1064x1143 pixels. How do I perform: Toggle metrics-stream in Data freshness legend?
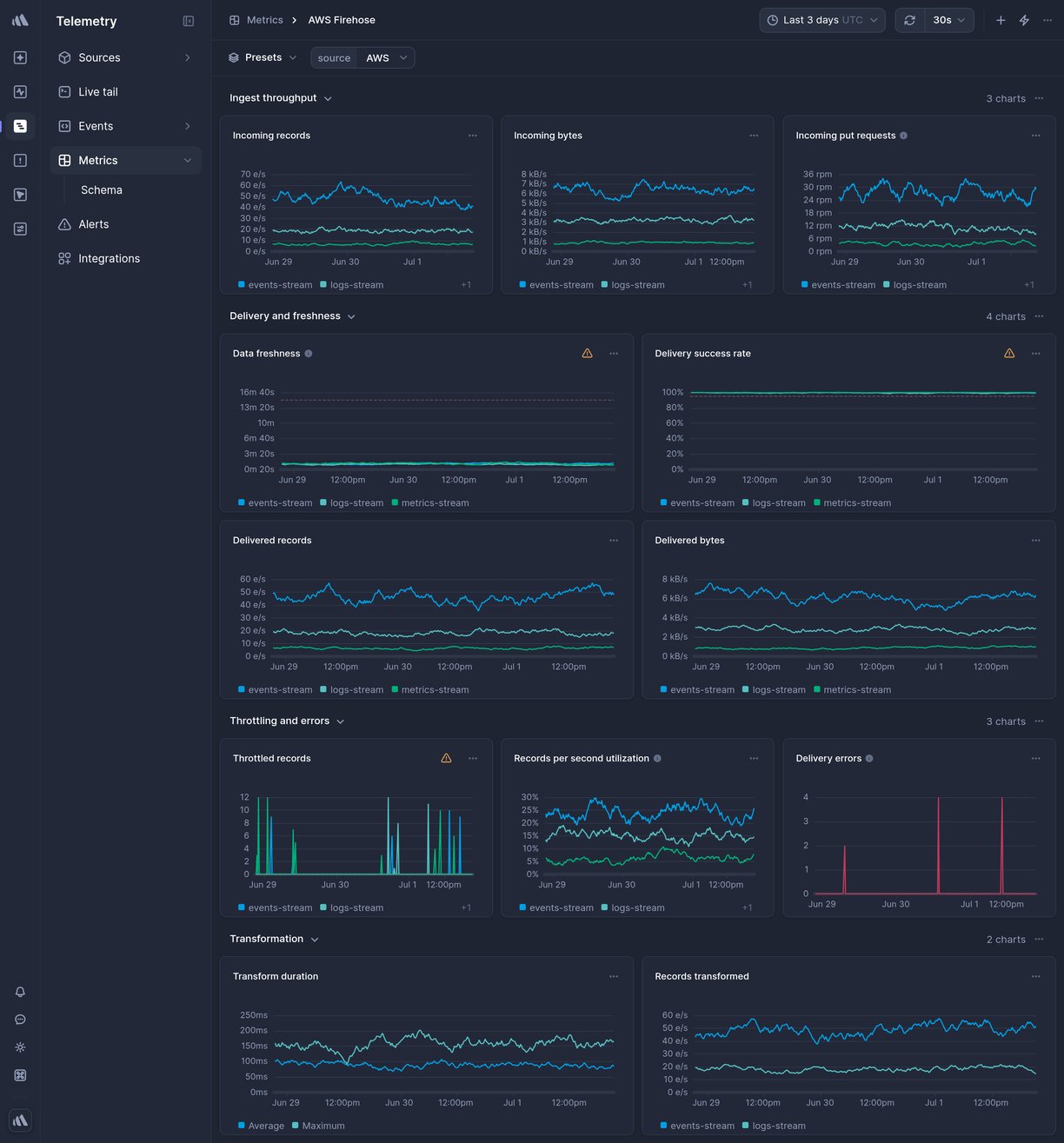[x=430, y=503]
